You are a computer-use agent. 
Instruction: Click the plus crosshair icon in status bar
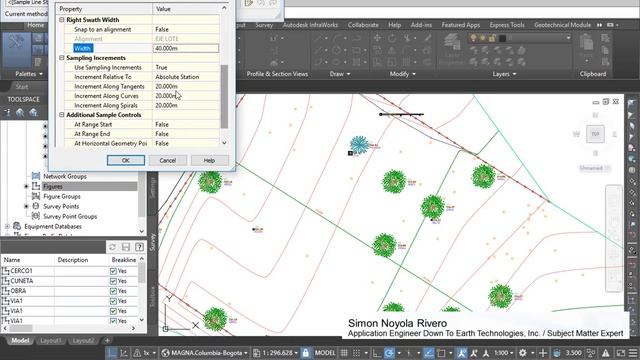pyautogui.click(x=543, y=353)
